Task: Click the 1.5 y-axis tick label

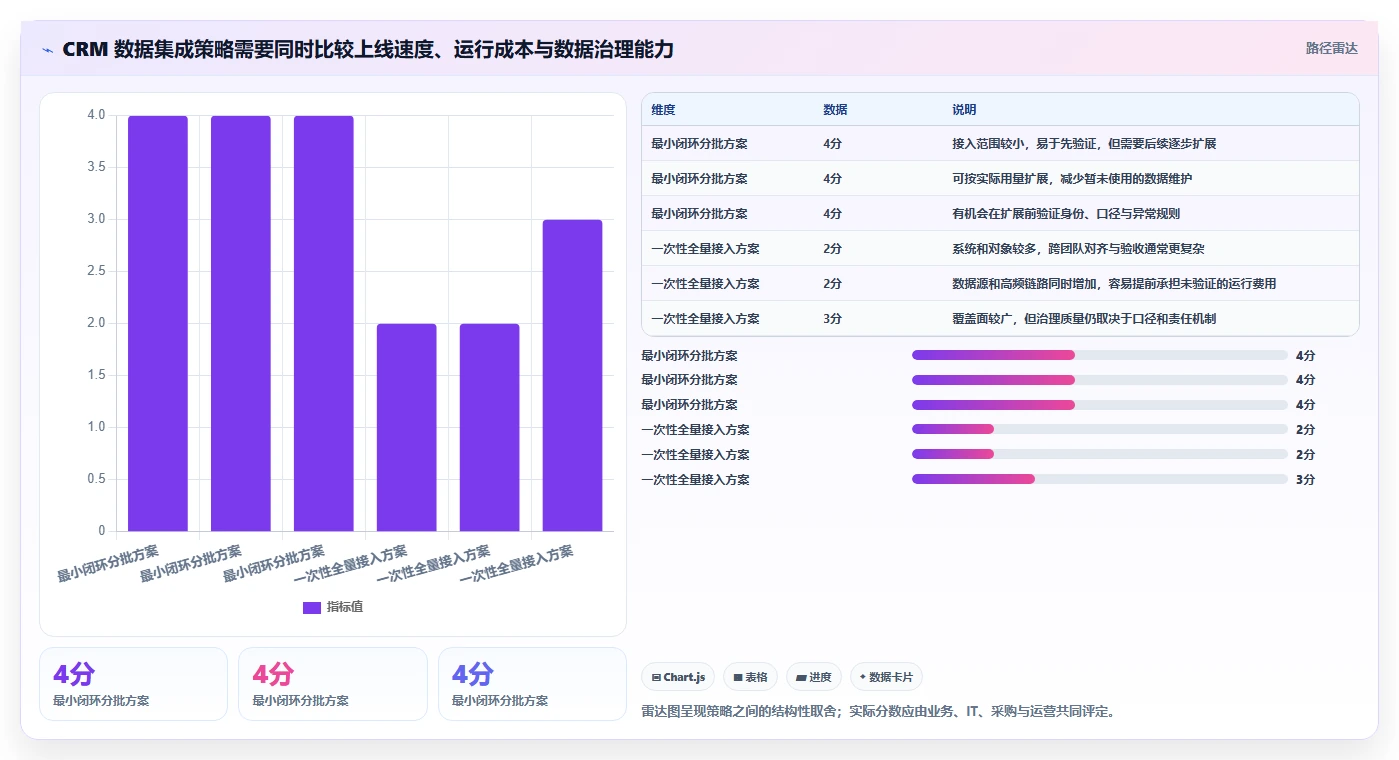Action: pos(96,375)
